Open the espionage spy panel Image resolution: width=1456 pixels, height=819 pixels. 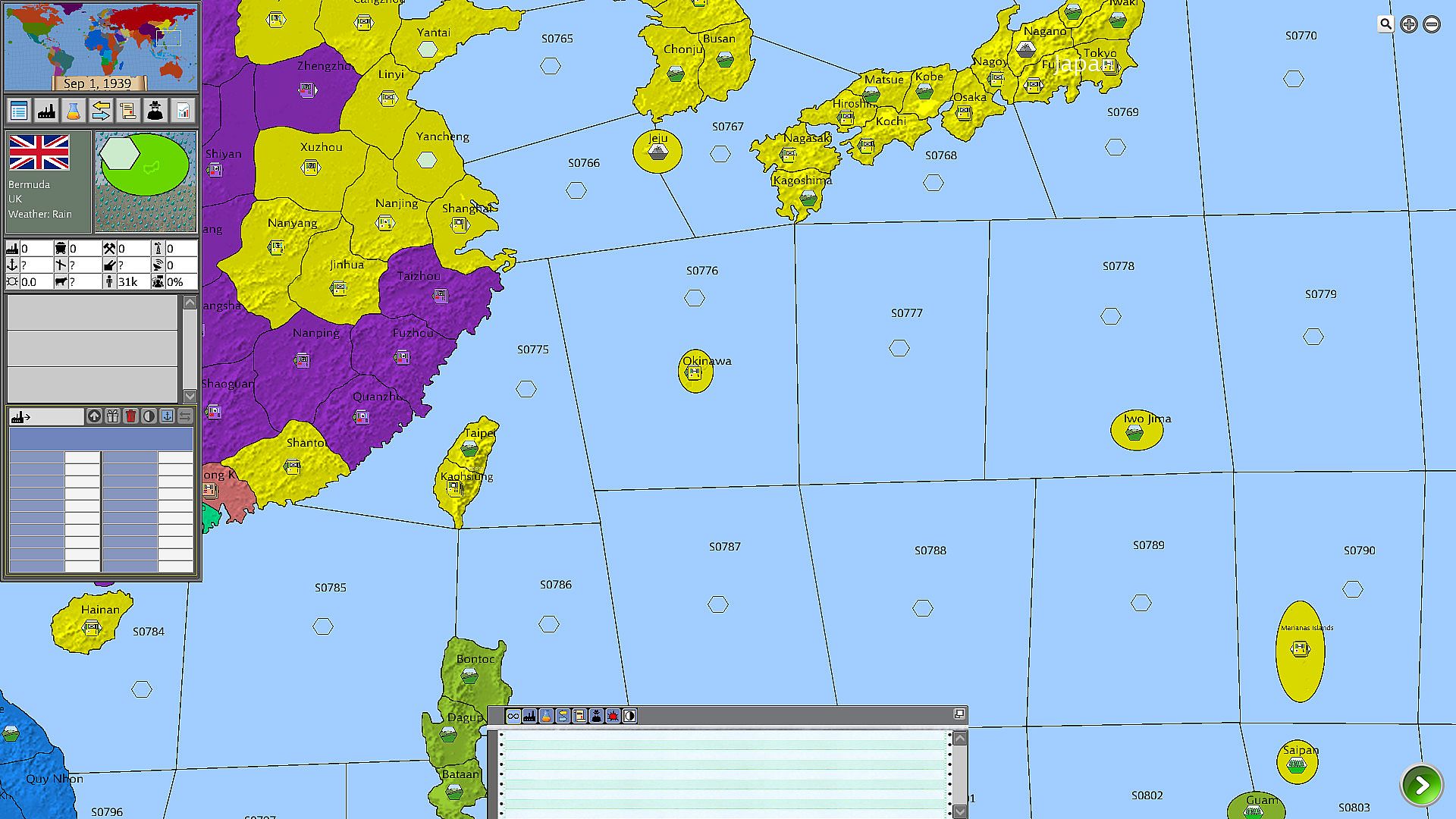pos(155,111)
